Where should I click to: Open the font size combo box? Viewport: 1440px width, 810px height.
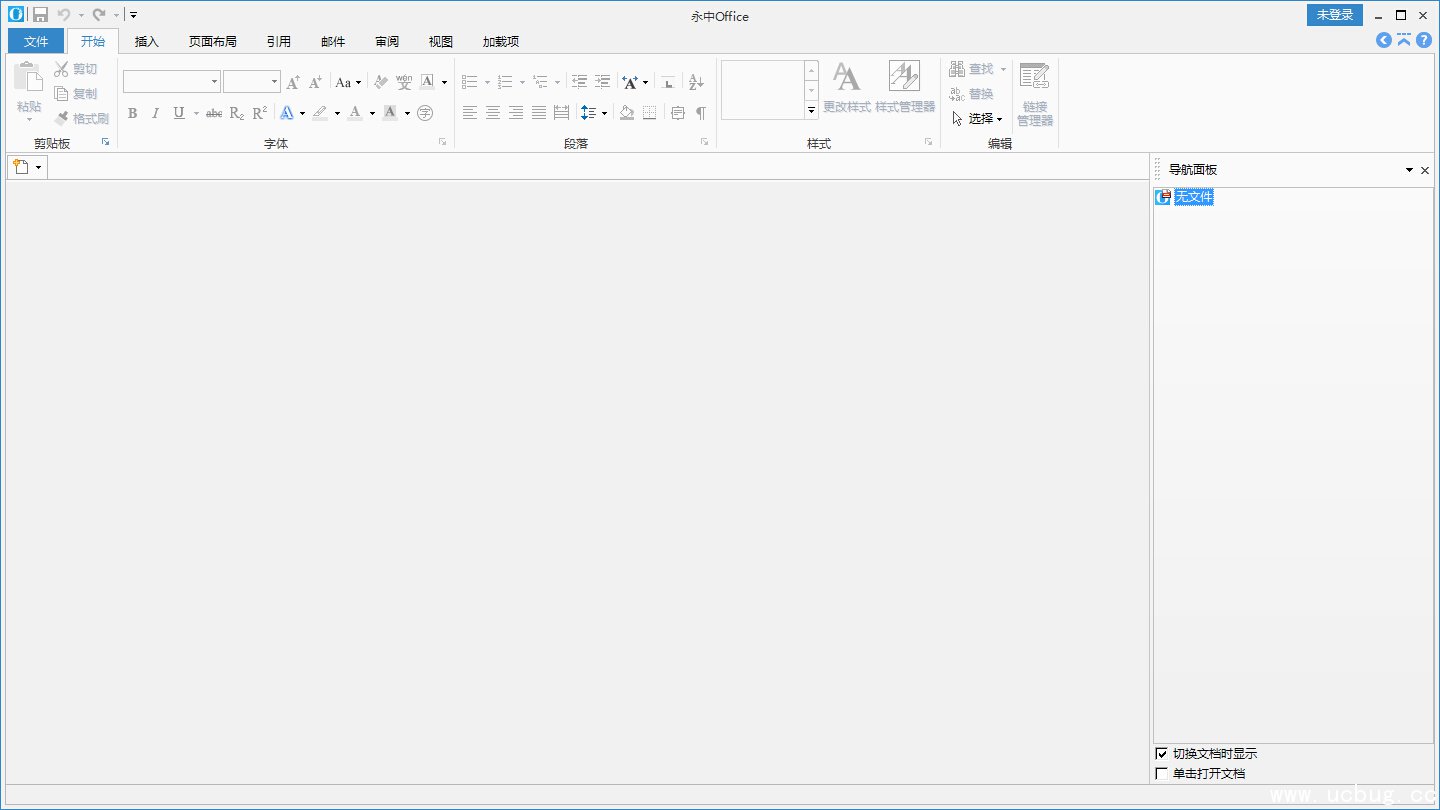(252, 82)
